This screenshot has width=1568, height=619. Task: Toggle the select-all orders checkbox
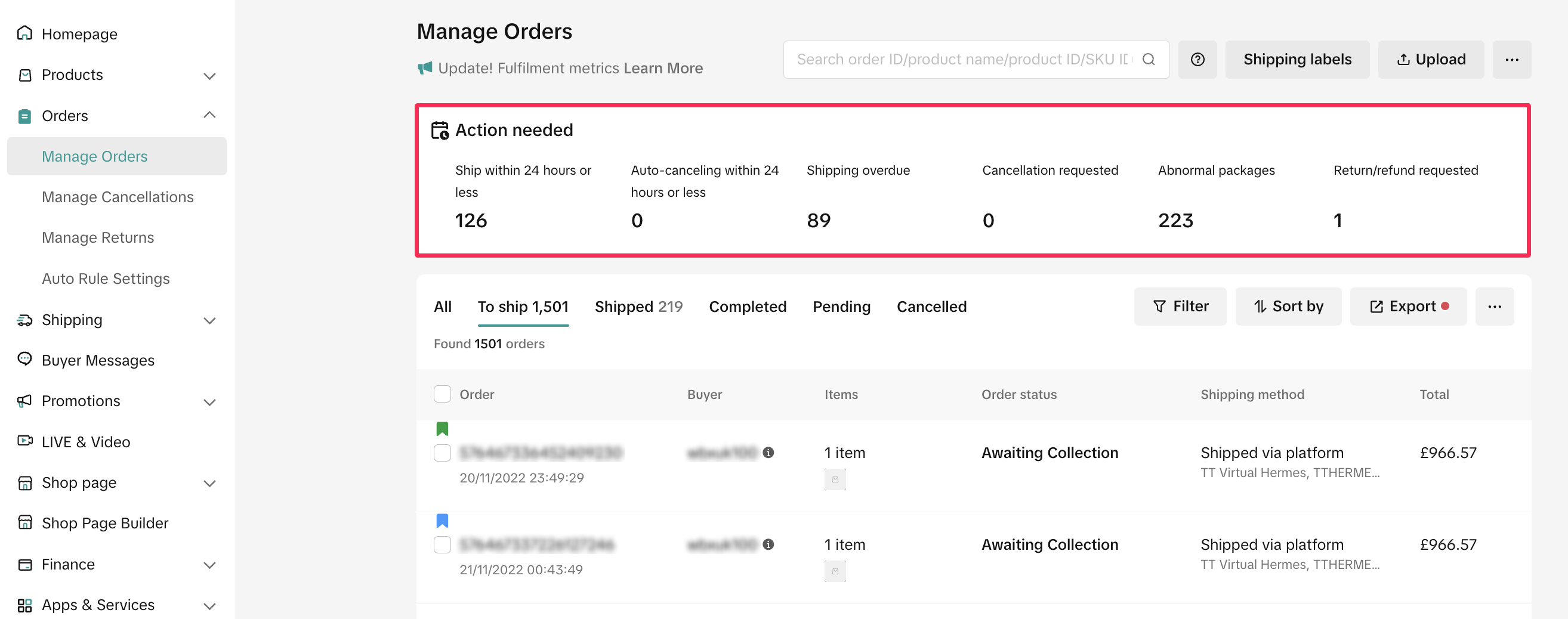click(x=442, y=394)
